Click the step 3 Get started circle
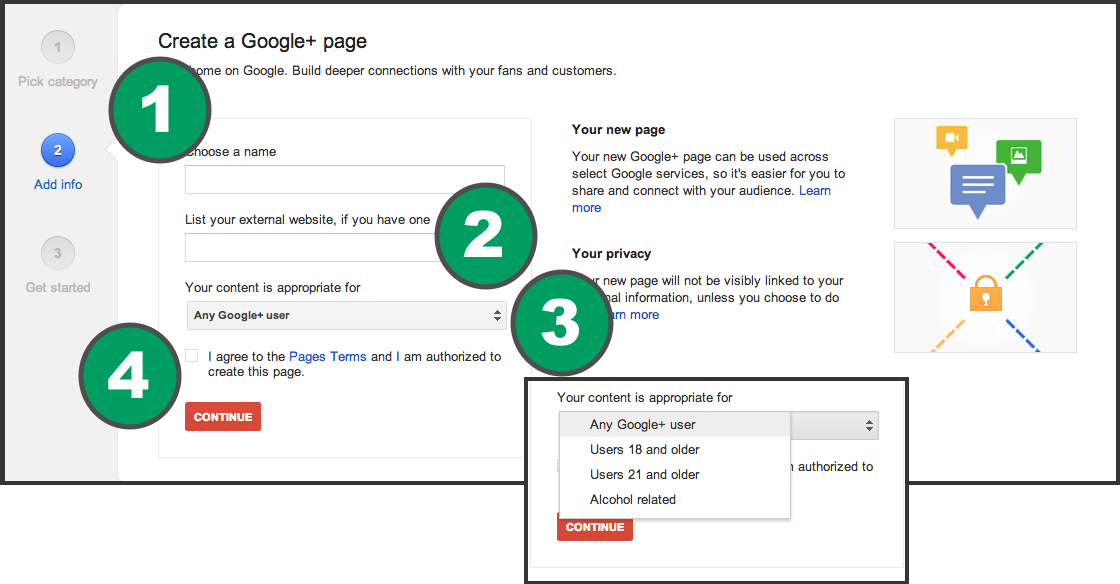The width and height of the screenshot is (1120, 584). 58,253
